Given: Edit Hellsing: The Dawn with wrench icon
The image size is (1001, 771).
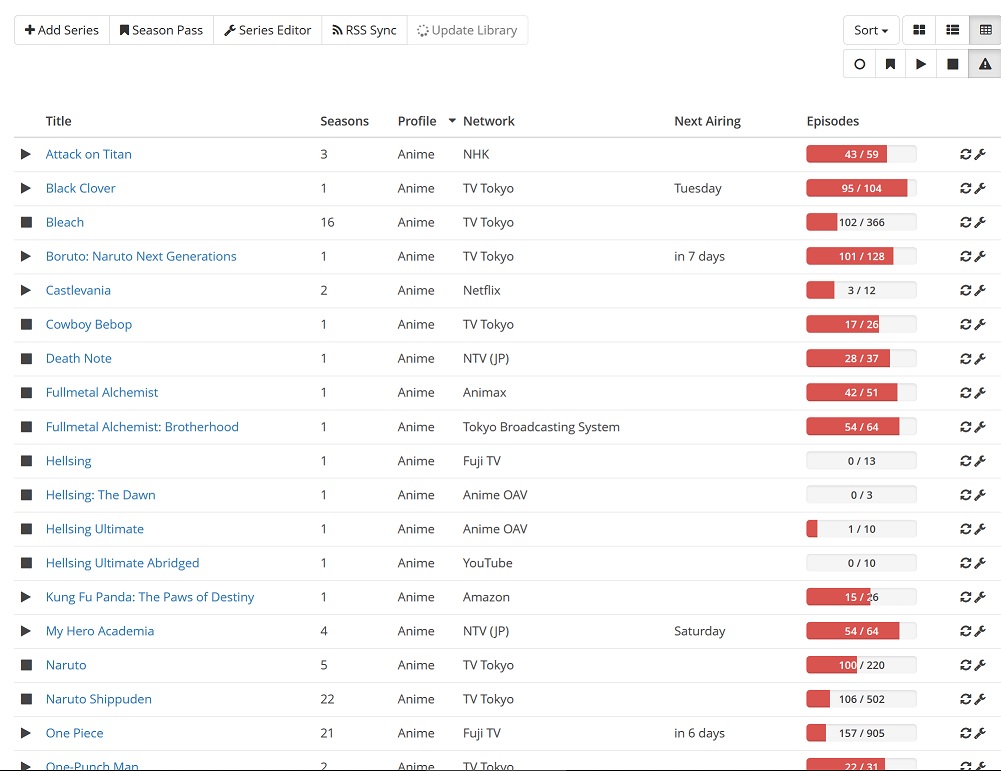Looking at the screenshot, I should point(980,495).
